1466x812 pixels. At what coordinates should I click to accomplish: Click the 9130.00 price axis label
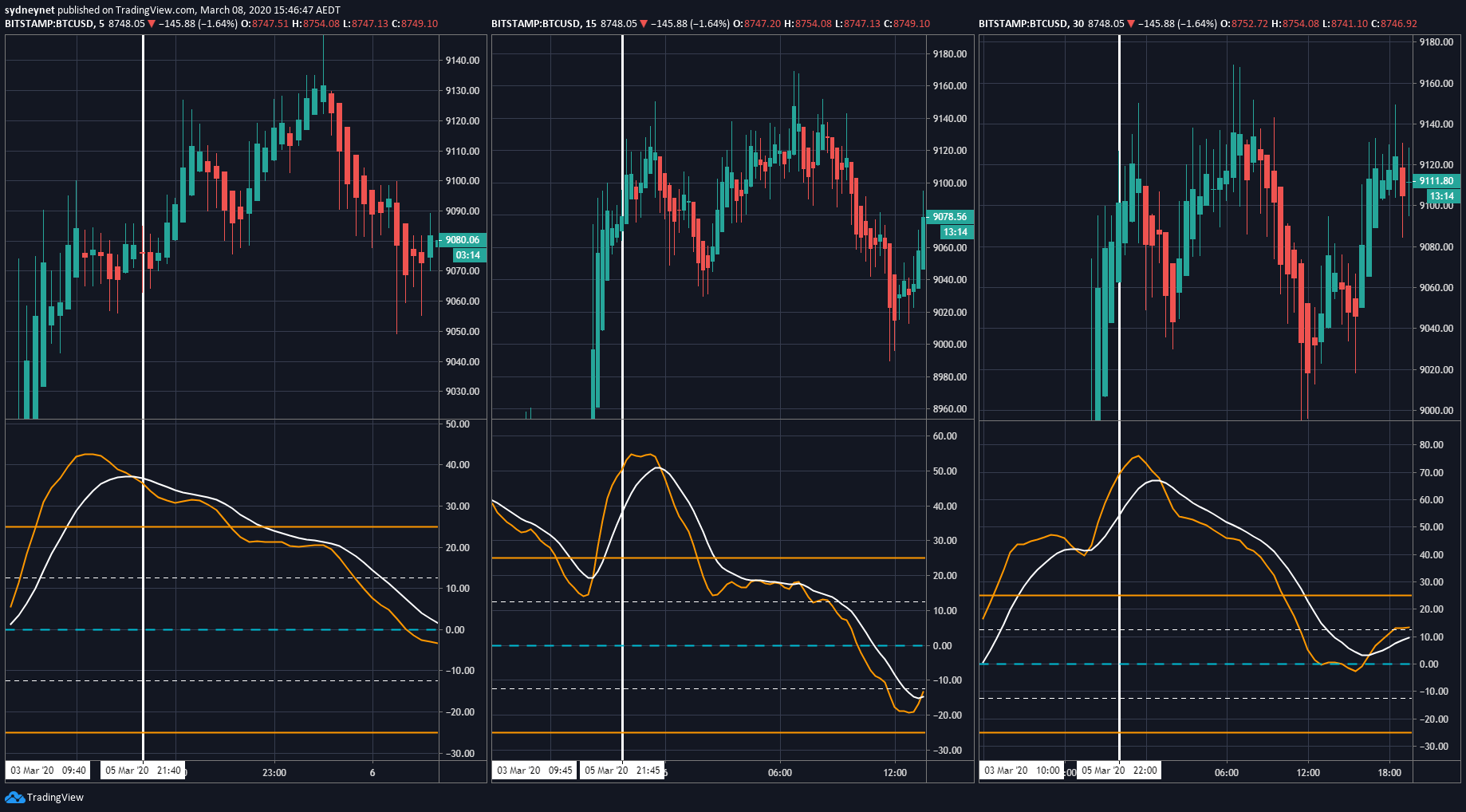(463, 91)
